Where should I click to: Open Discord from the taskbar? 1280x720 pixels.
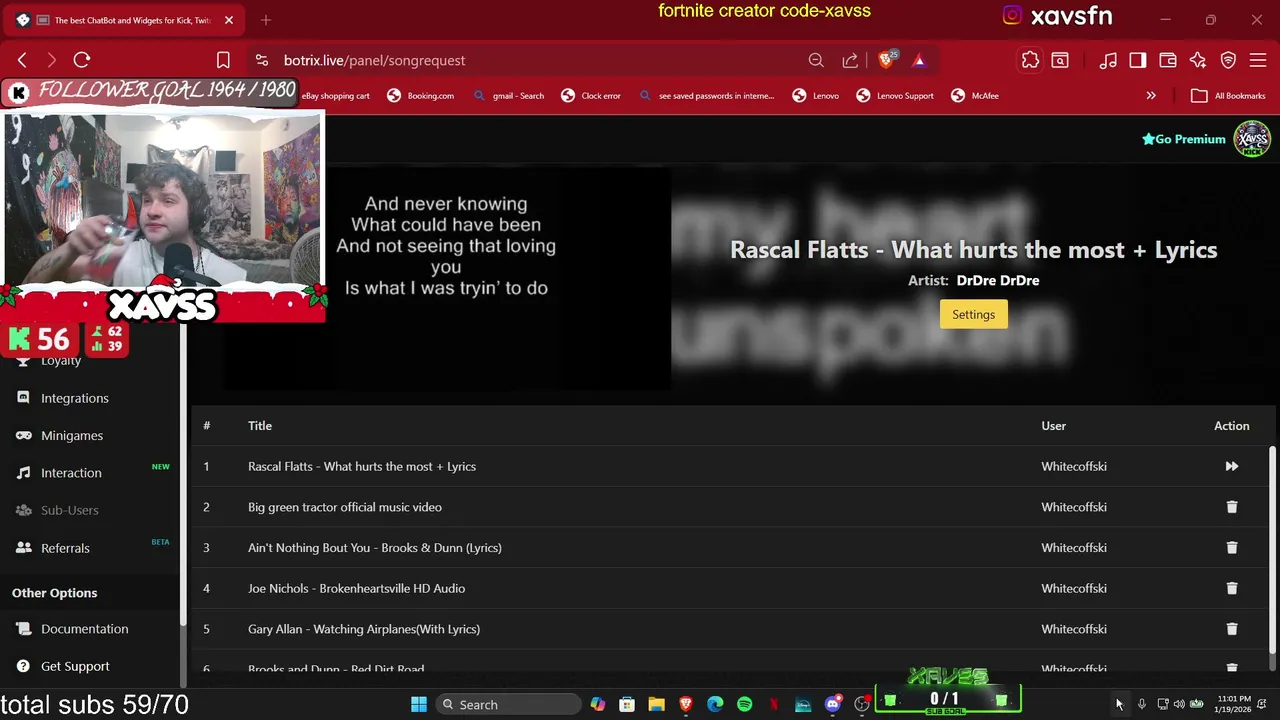(833, 704)
